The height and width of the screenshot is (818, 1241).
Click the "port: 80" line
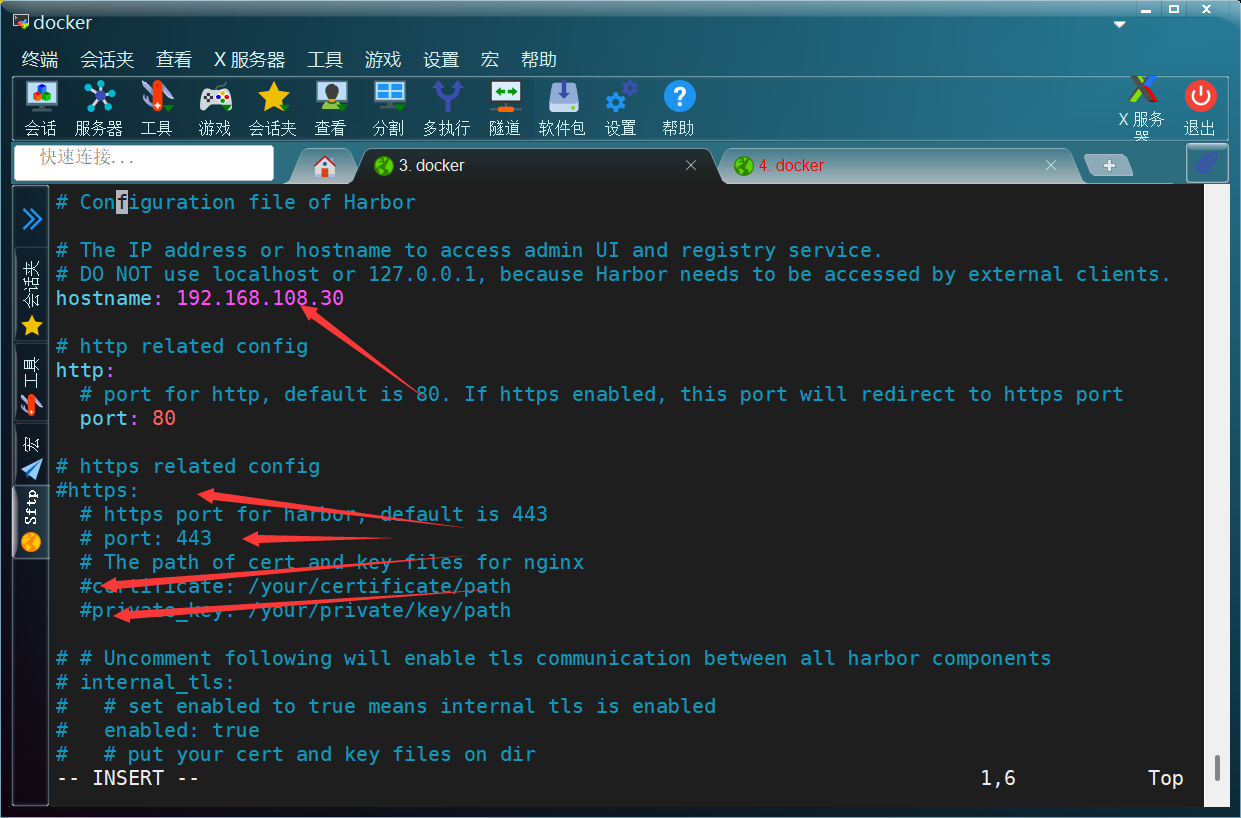coord(128,418)
